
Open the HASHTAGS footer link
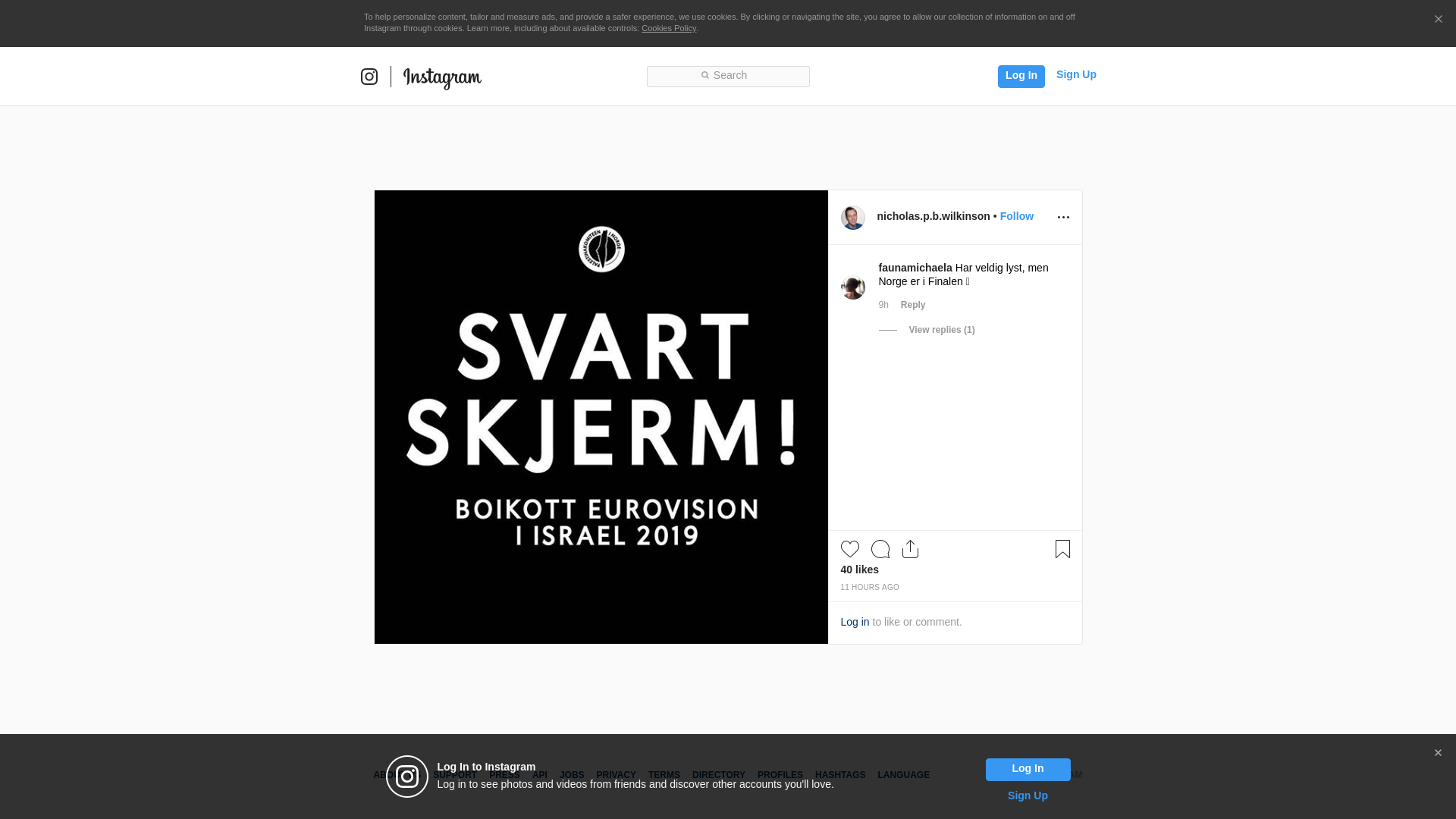[840, 775]
